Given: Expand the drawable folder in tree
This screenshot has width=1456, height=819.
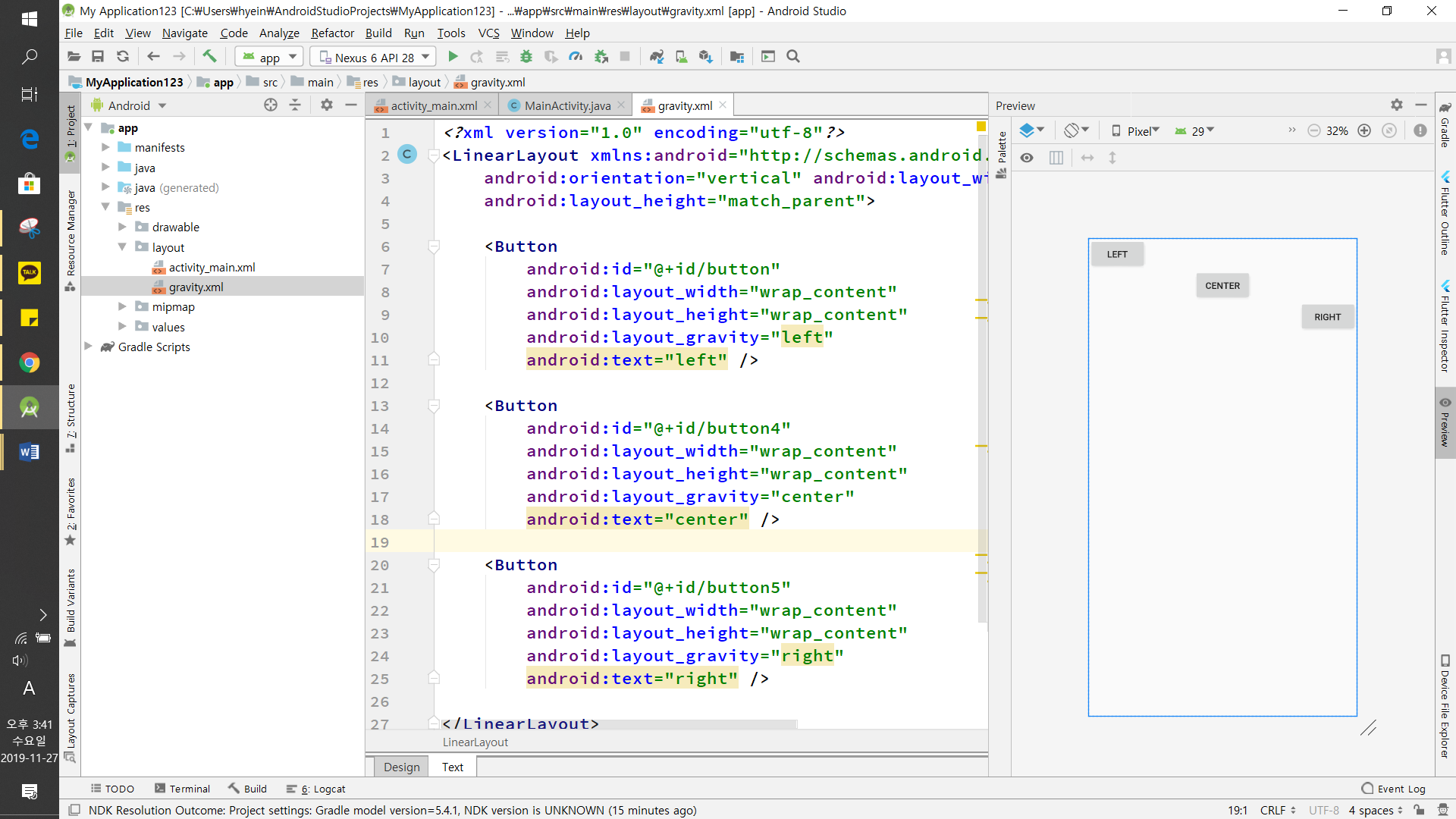Looking at the screenshot, I should pos(122,227).
